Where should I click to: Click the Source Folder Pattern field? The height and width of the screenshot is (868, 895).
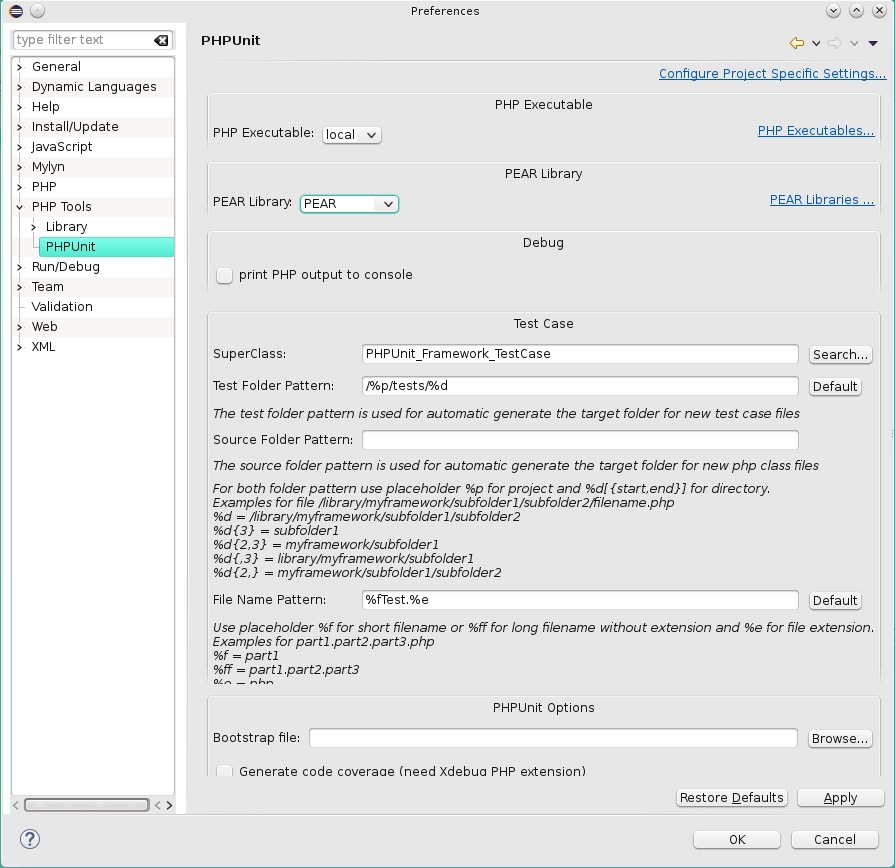pos(580,440)
